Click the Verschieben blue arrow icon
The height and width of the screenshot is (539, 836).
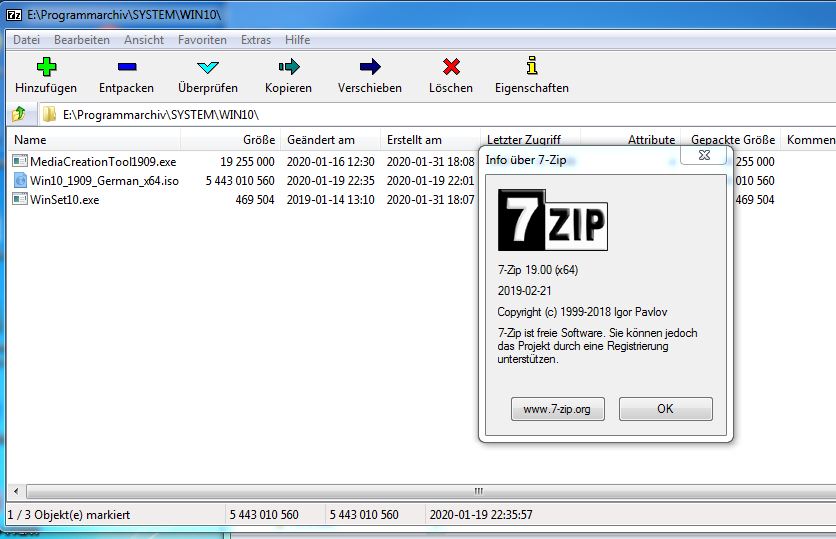click(x=370, y=67)
